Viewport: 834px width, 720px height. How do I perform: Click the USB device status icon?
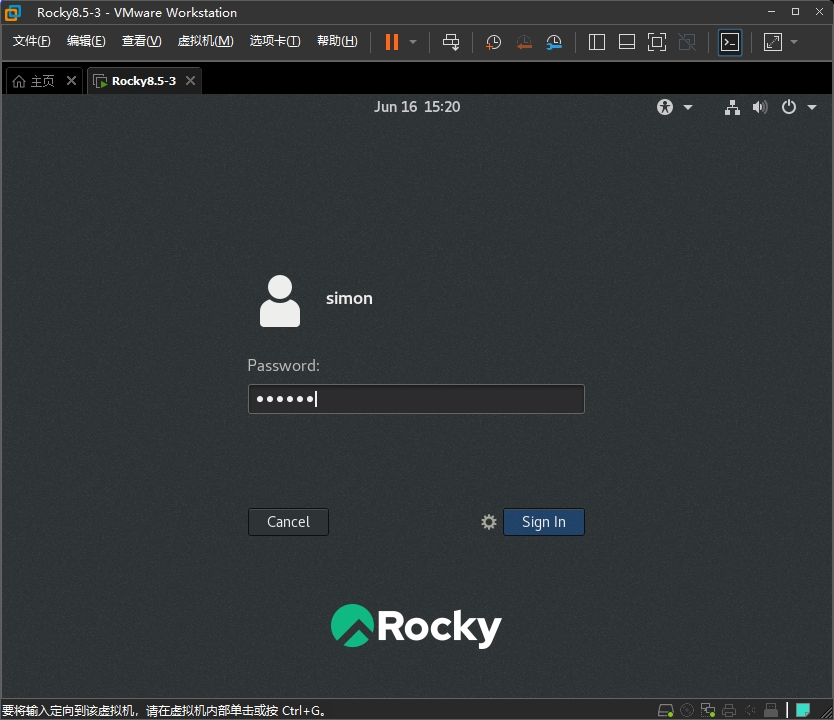771,710
